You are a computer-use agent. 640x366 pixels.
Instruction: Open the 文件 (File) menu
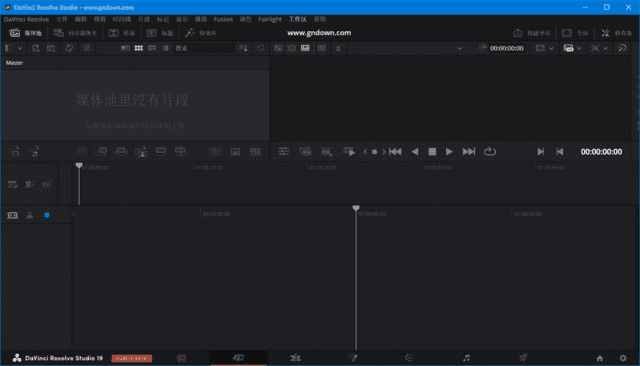(62, 19)
